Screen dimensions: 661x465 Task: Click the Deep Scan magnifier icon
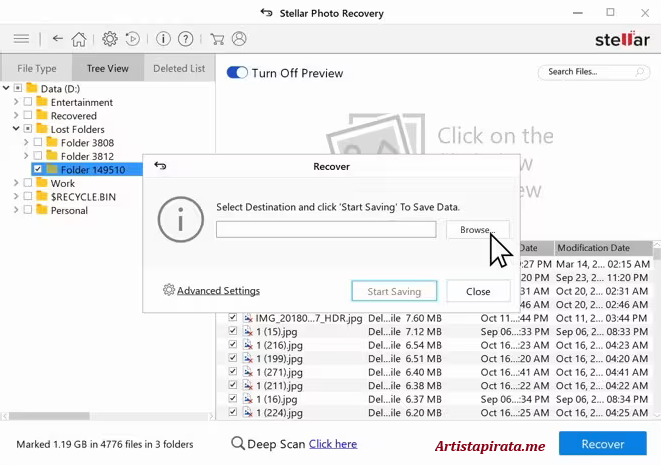pyautogui.click(x=238, y=443)
